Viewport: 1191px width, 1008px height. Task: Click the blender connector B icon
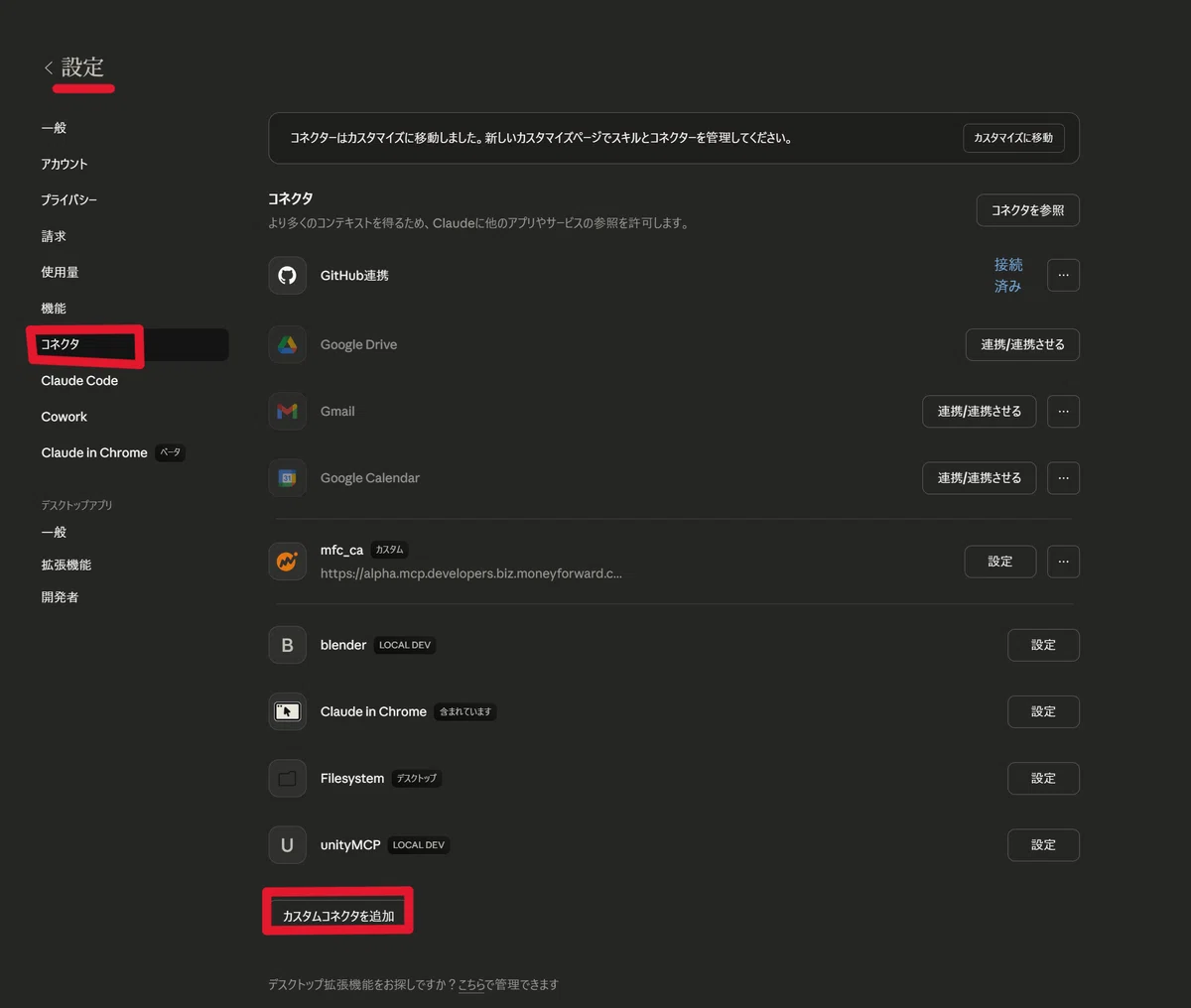pos(287,645)
